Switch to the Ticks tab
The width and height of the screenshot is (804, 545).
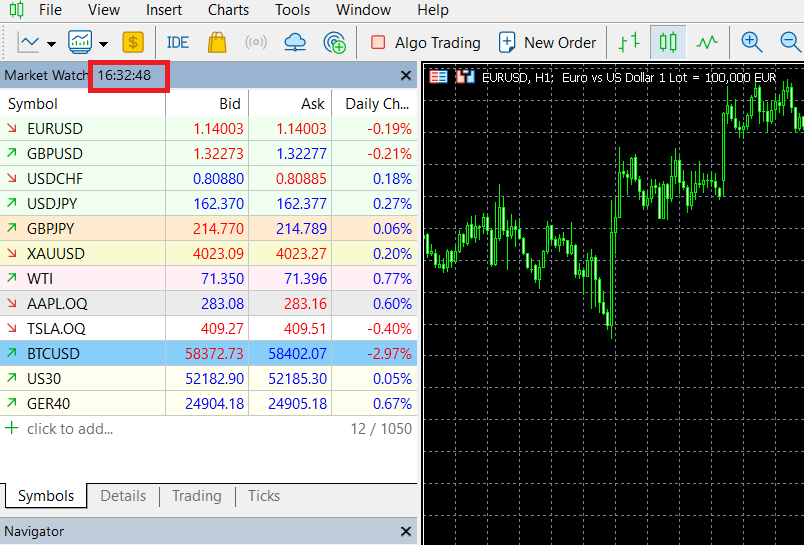coord(264,496)
